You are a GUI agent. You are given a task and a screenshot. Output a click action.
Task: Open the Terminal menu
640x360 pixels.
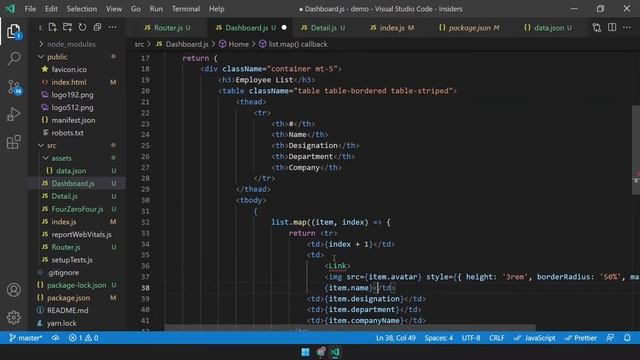(x=186, y=9)
